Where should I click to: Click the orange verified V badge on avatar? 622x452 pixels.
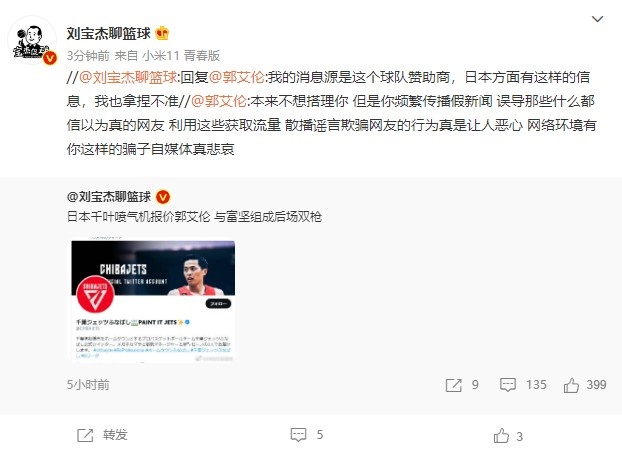[x=50, y=58]
